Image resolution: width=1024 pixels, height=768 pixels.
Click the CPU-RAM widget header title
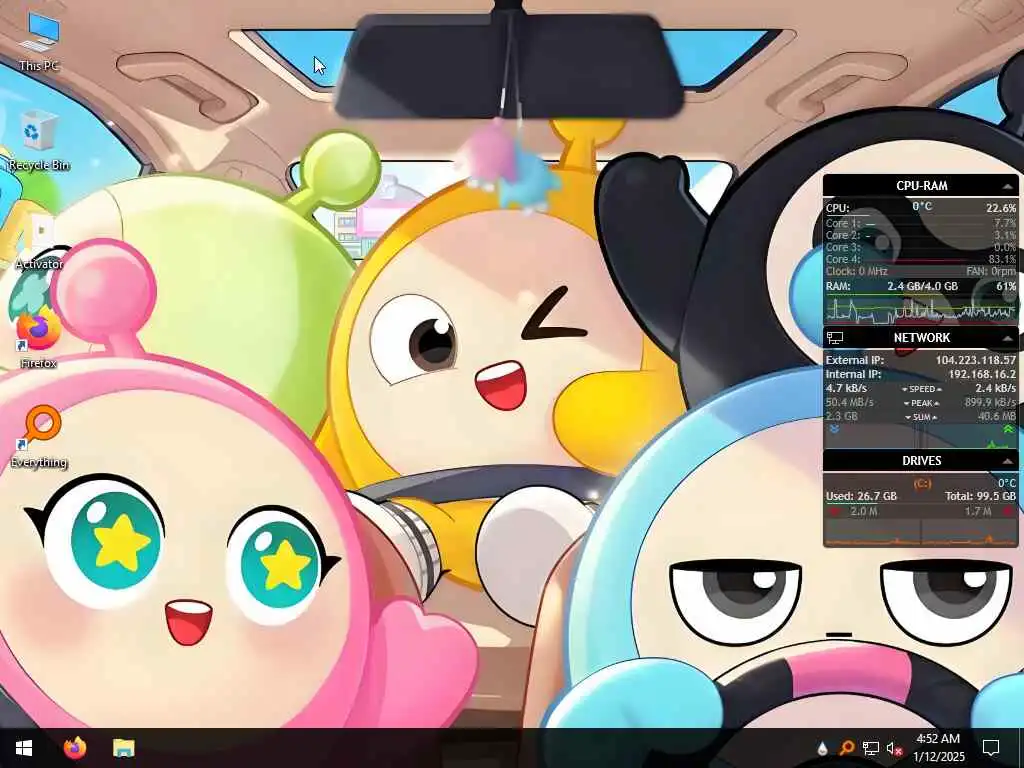[921, 186]
